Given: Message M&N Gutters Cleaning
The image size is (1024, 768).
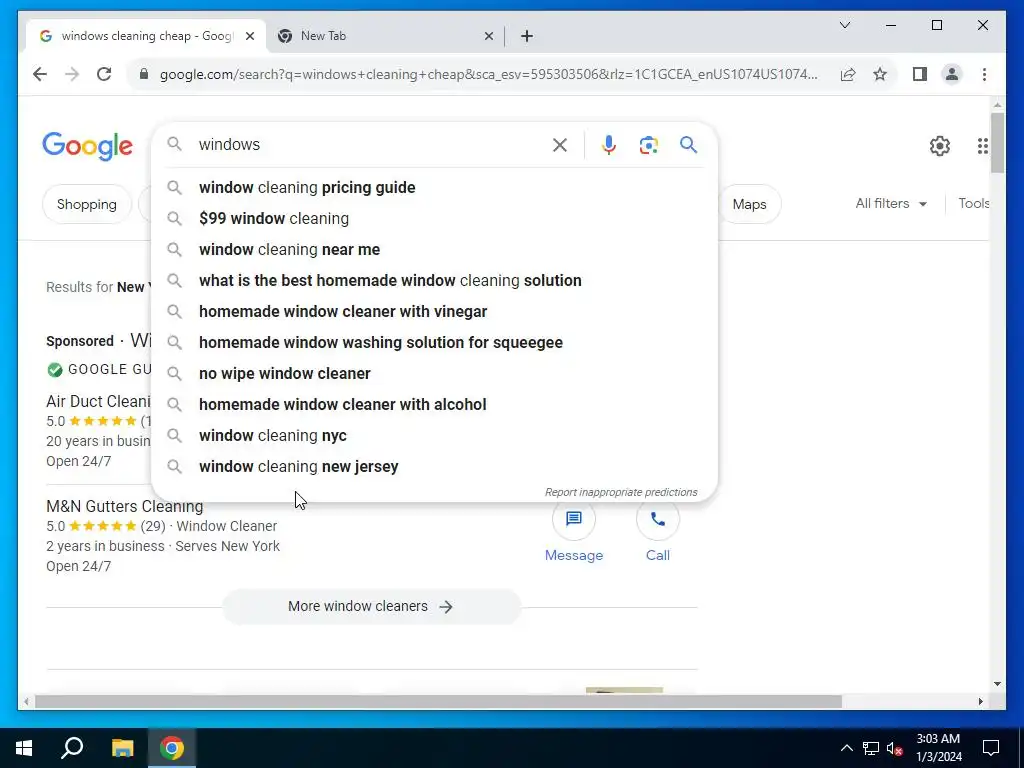Looking at the screenshot, I should [573, 532].
